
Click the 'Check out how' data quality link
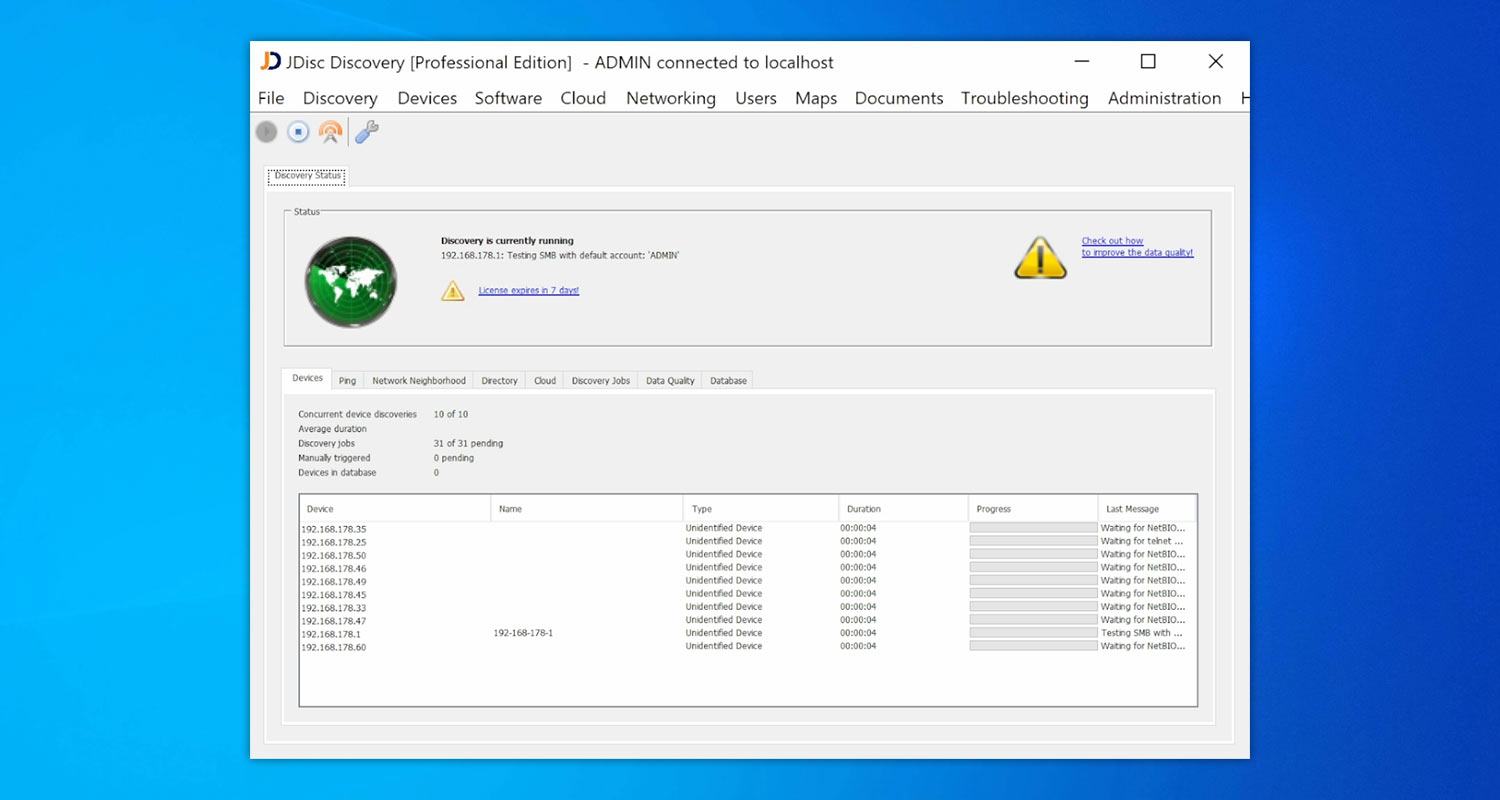click(x=1112, y=241)
